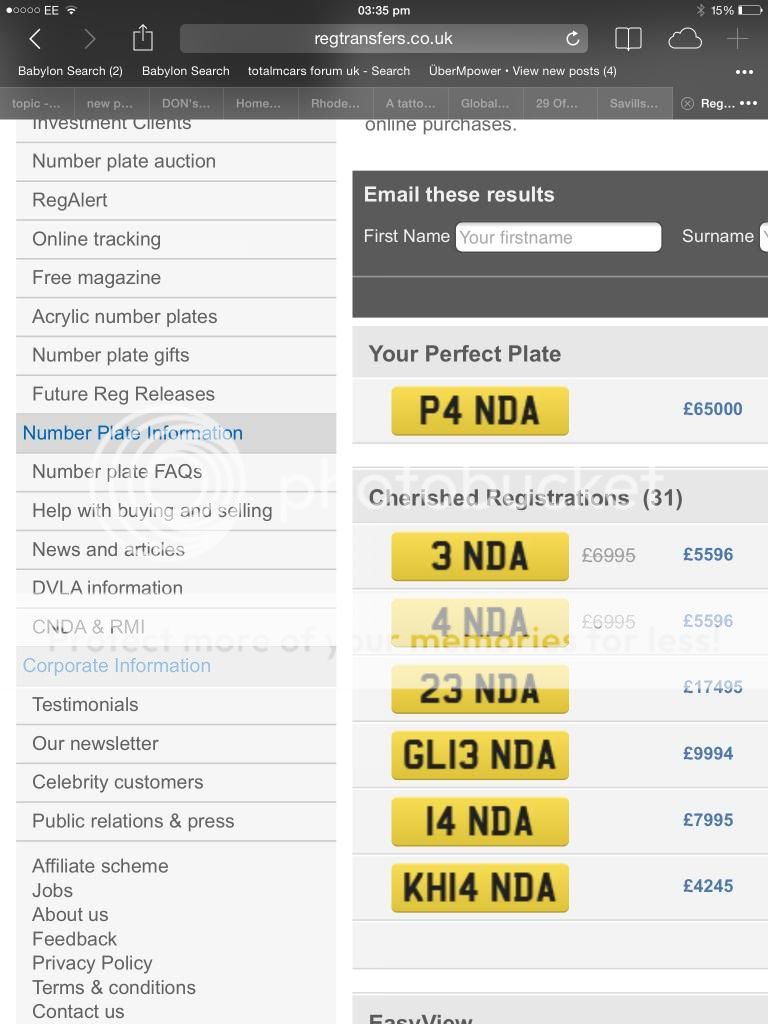Open iCloud Tabs cloud icon
The width and height of the screenshot is (768, 1024).
pos(685,39)
